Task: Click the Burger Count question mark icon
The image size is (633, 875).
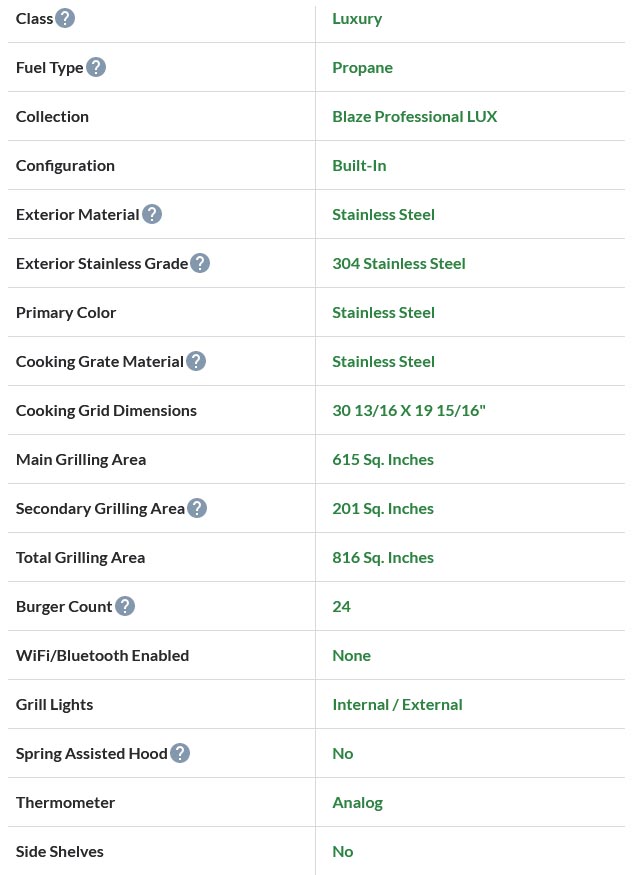Action: coord(125,606)
